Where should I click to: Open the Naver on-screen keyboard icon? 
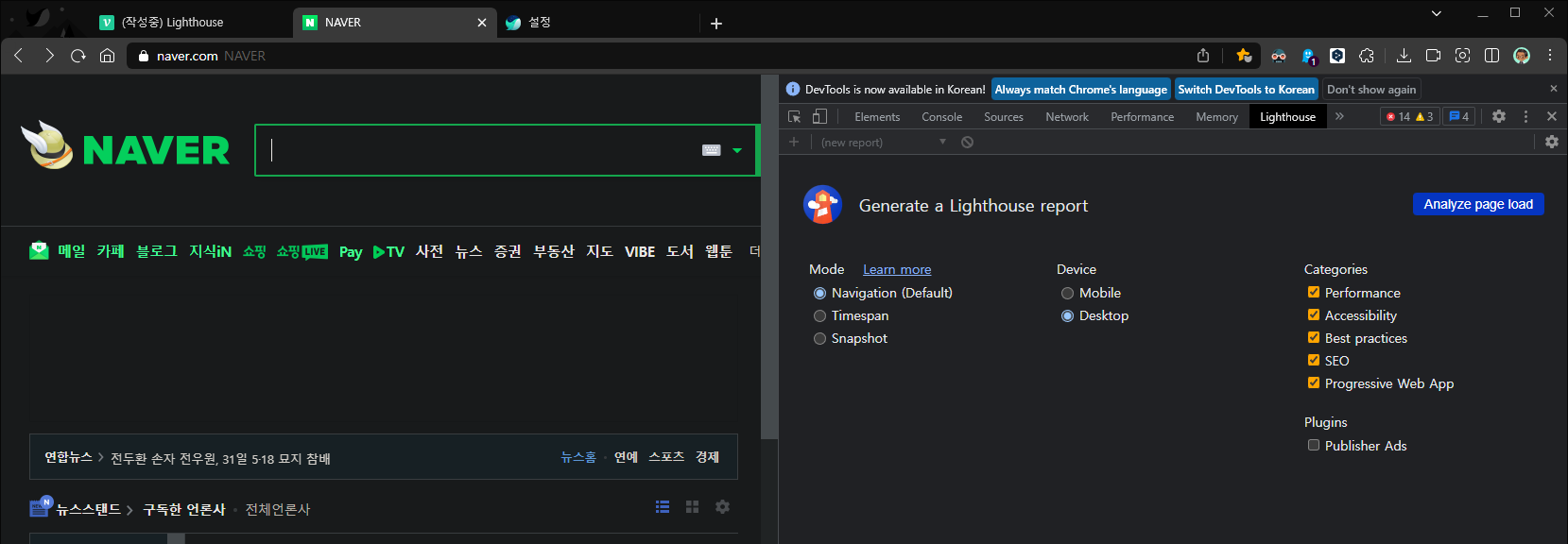tap(712, 150)
